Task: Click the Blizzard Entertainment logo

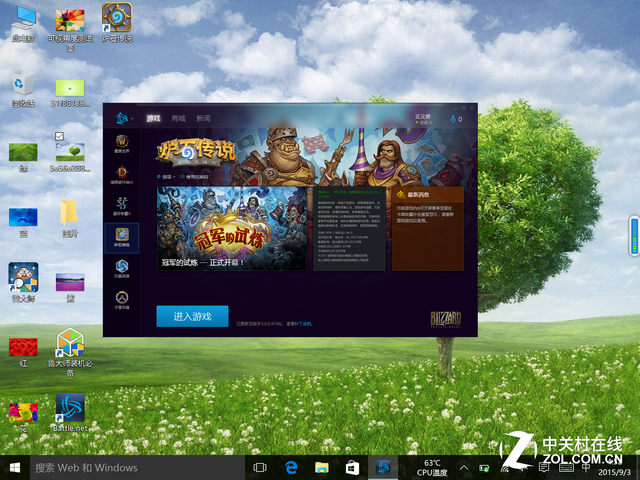Action: click(x=446, y=320)
